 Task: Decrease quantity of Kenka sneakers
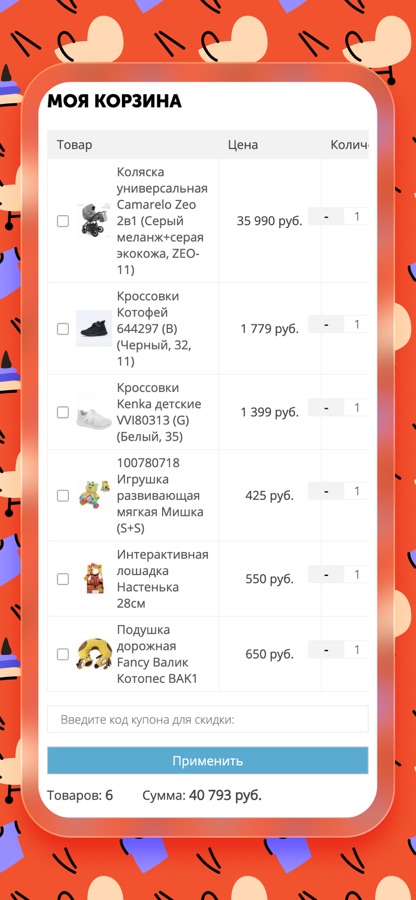pos(326,408)
